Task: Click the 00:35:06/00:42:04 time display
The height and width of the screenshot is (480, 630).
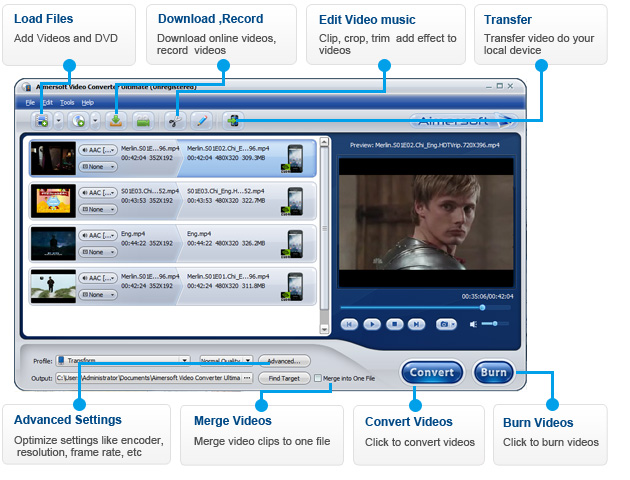Action: (487, 296)
